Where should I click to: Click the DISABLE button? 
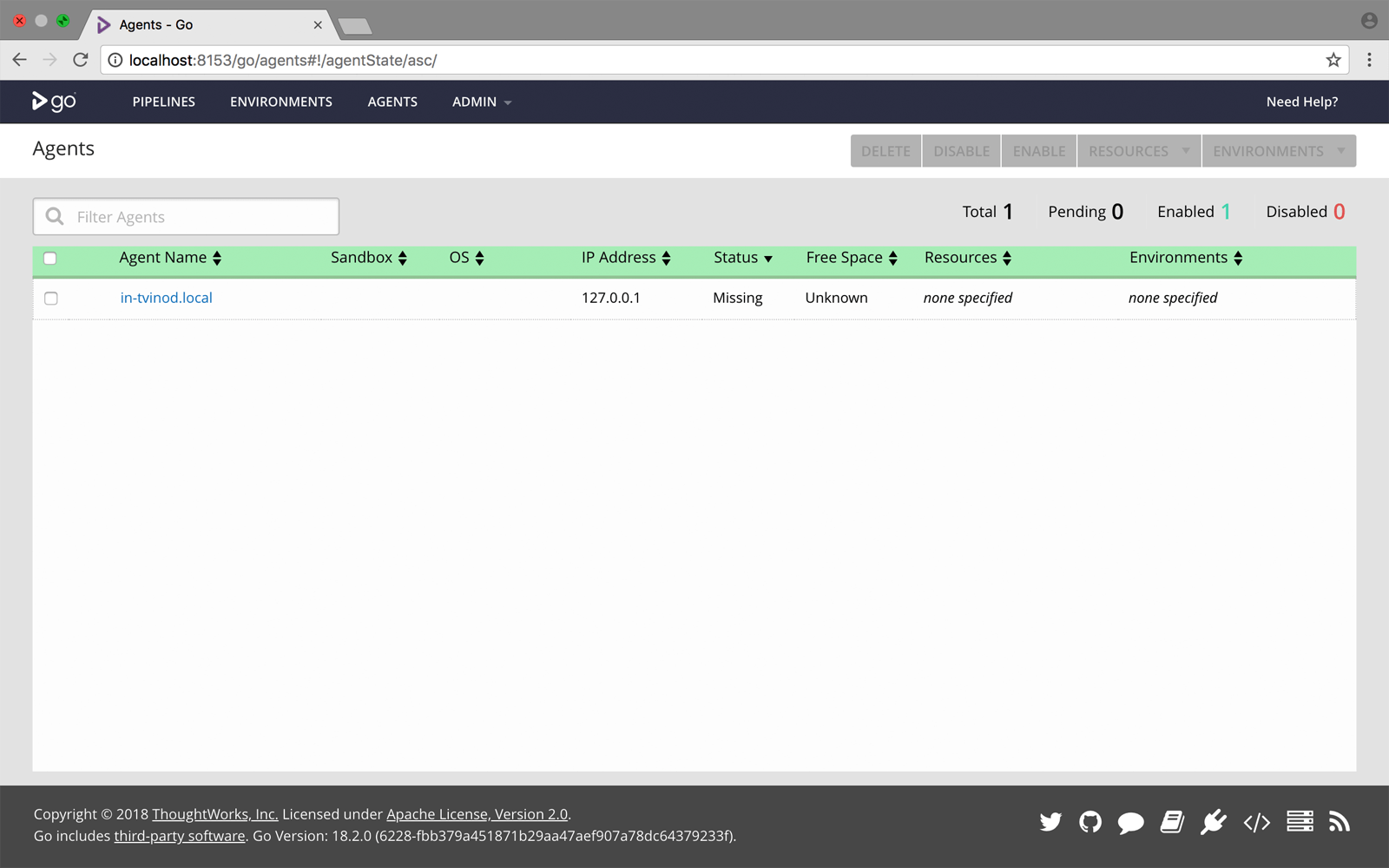[961, 151]
